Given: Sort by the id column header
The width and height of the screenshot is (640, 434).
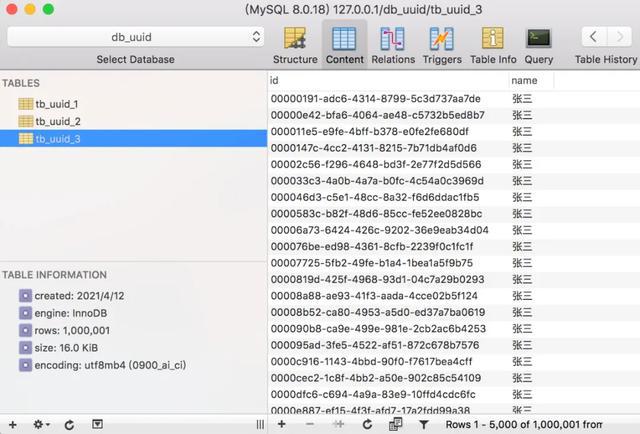Looking at the screenshot, I should pyautogui.click(x=386, y=80).
